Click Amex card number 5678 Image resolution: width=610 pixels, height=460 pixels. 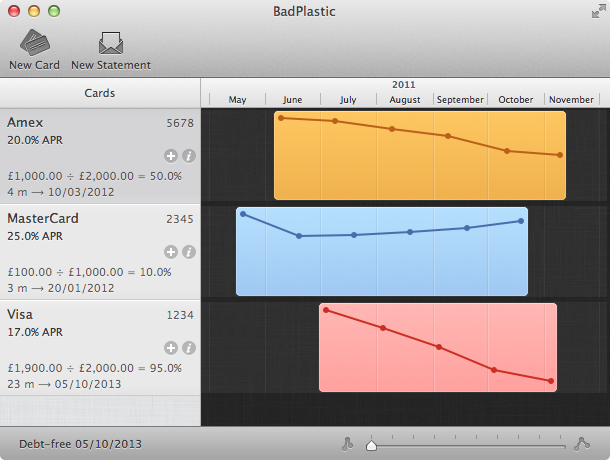point(180,123)
